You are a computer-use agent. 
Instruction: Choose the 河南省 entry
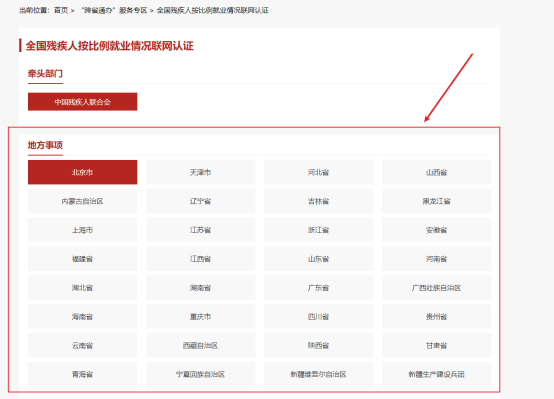[x=436, y=259]
